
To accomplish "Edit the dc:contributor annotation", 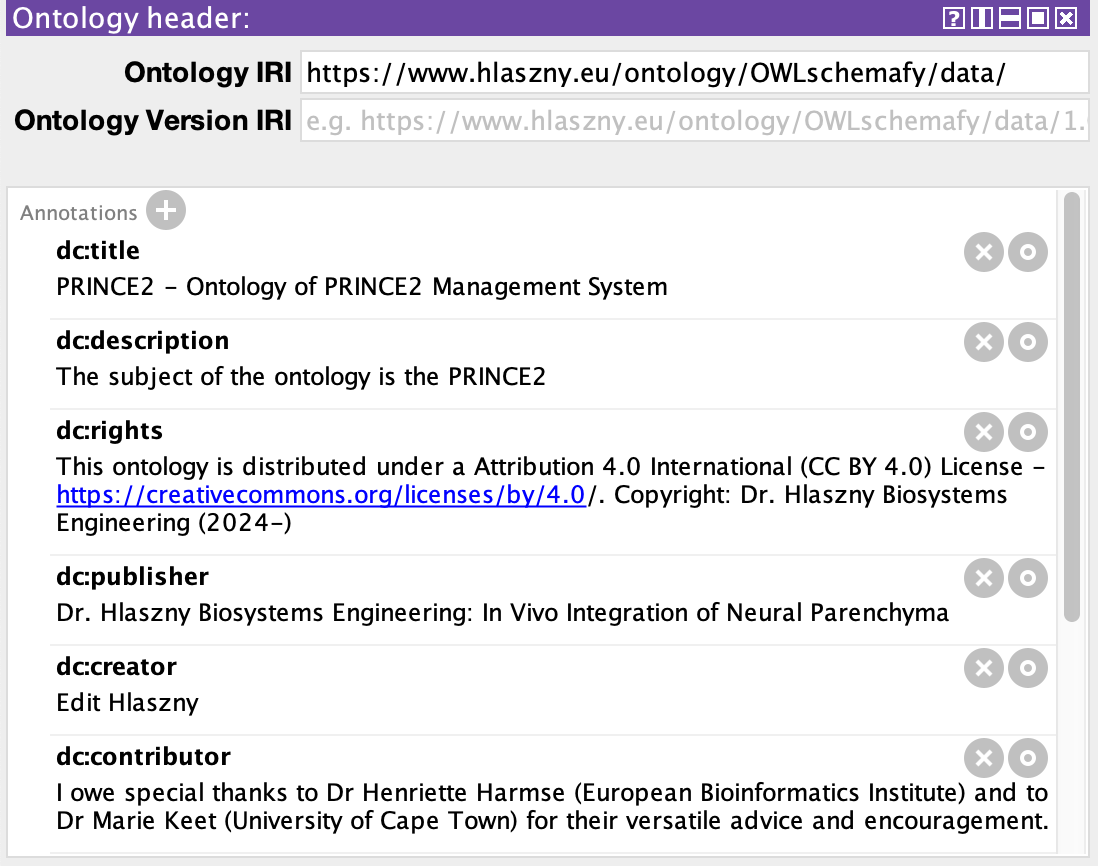I will pyautogui.click(x=1027, y=759).
